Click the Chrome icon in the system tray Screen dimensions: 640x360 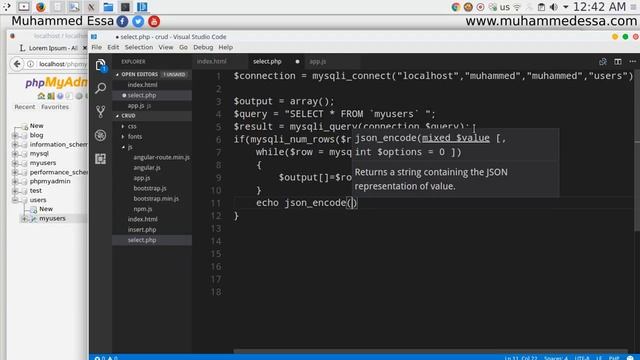click(x=456, y=7)
